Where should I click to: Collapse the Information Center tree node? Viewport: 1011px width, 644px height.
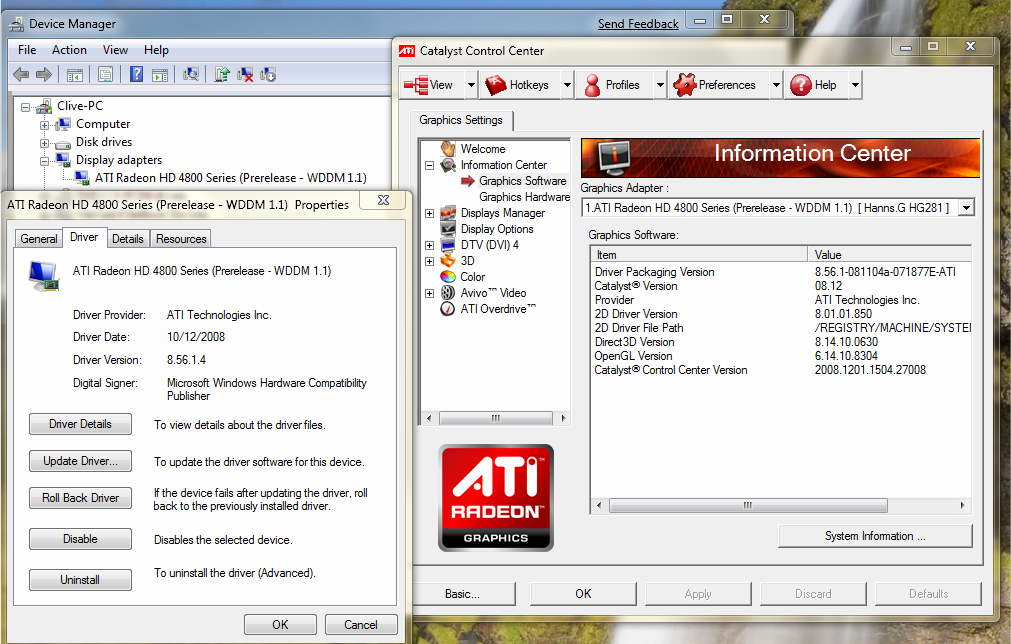(429, 166)
